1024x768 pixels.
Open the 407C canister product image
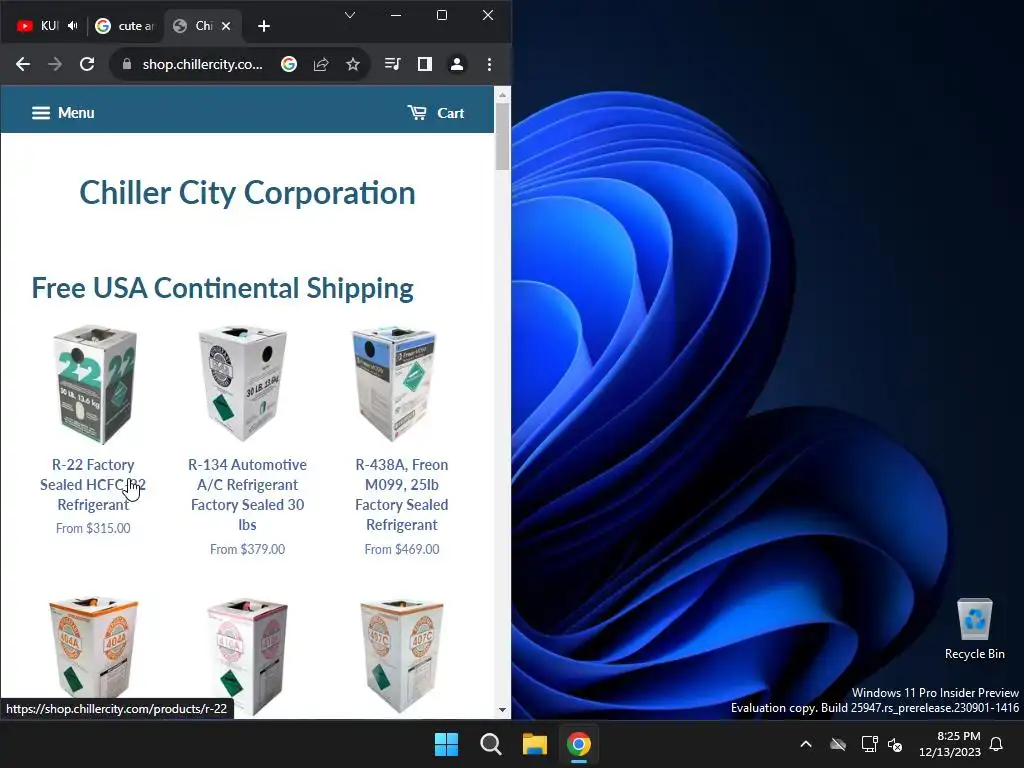402,655
